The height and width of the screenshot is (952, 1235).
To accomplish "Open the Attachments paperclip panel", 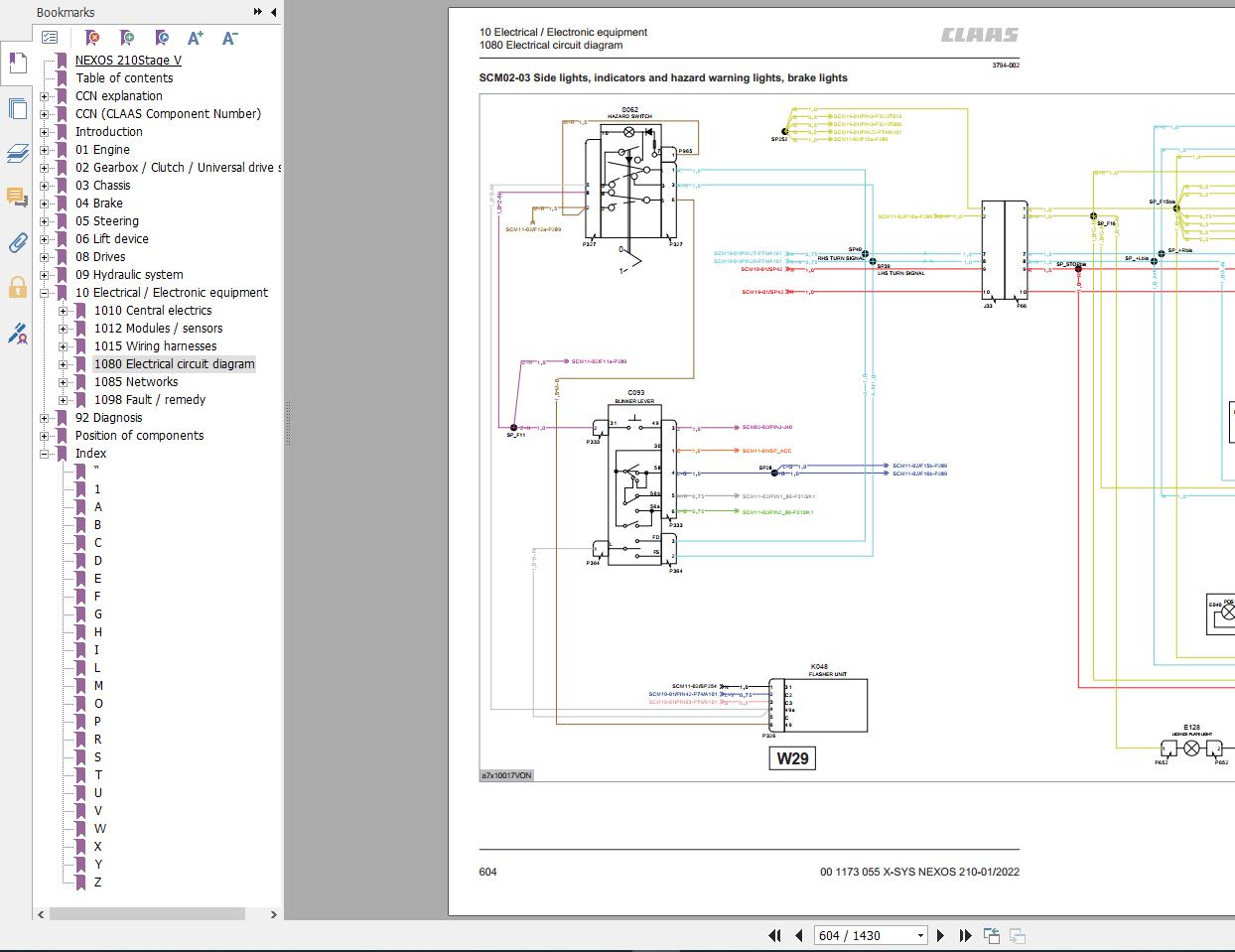I will (17, 242).
